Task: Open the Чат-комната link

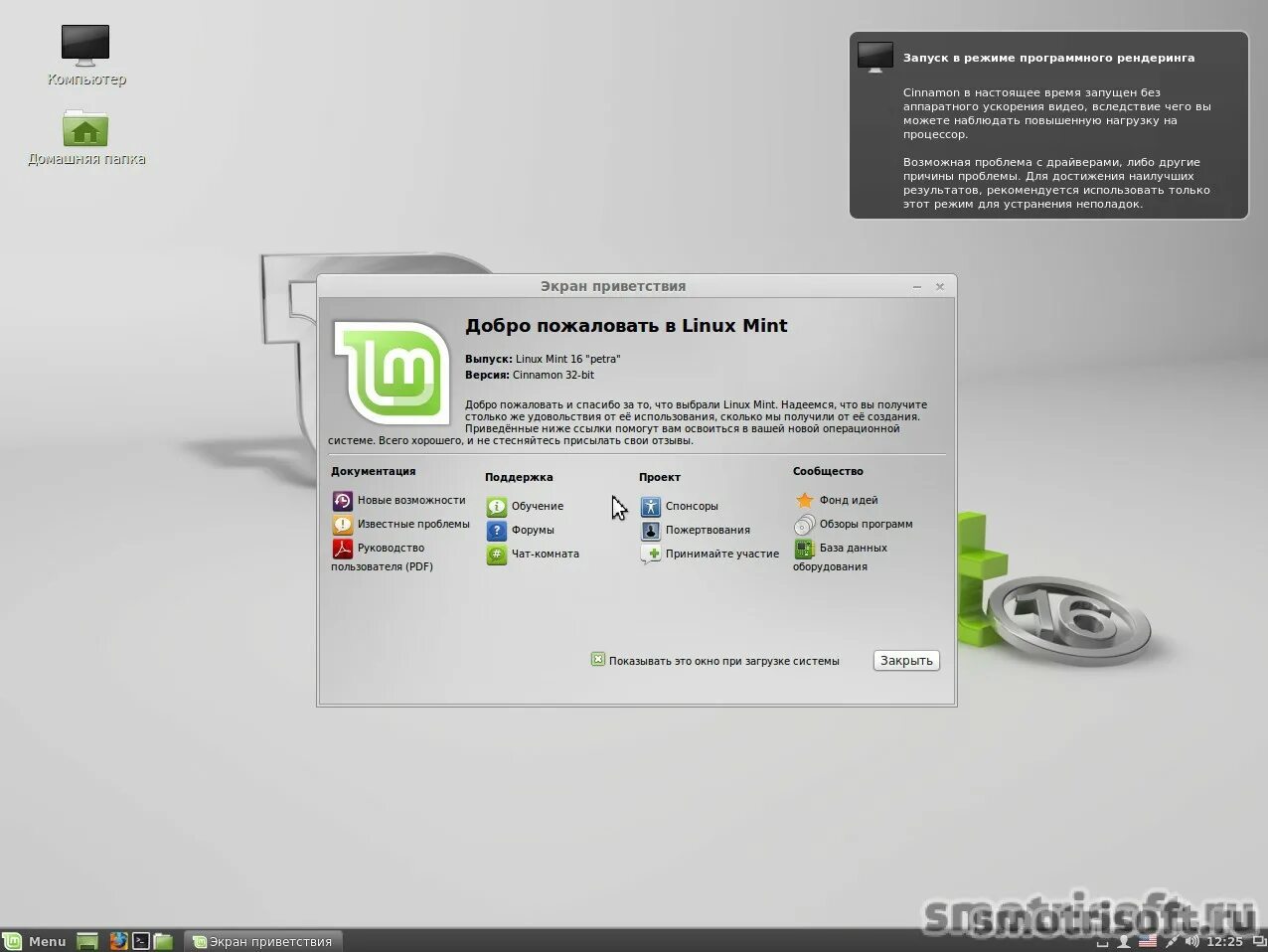Action: (546, 554)
